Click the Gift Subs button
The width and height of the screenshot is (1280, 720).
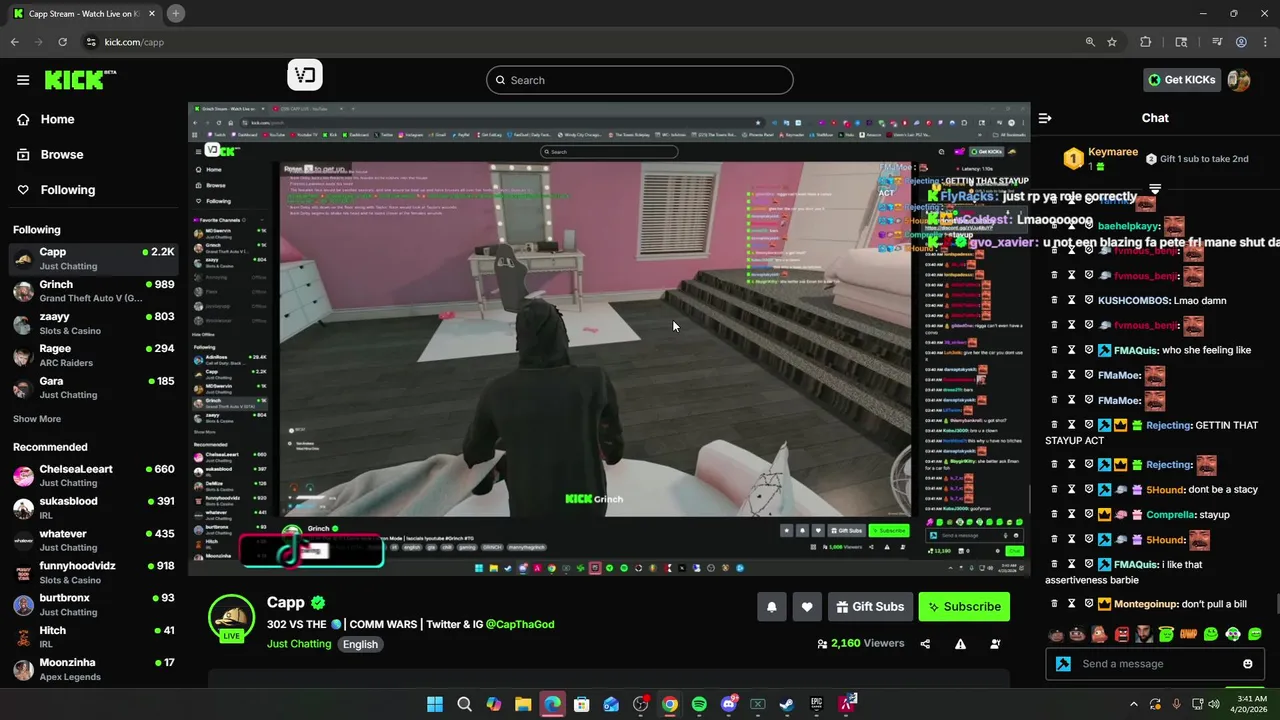869,606
